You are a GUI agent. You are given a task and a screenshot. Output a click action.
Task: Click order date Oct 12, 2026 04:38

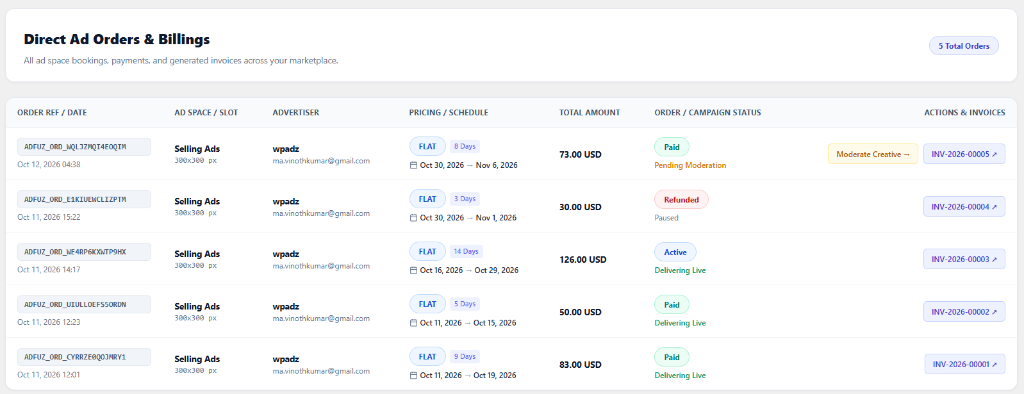click(x=49, y=165)
